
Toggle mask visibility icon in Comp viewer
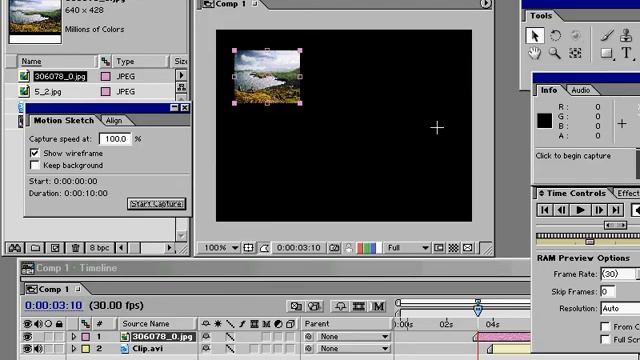pyautogui.click(x=264, y=248)
